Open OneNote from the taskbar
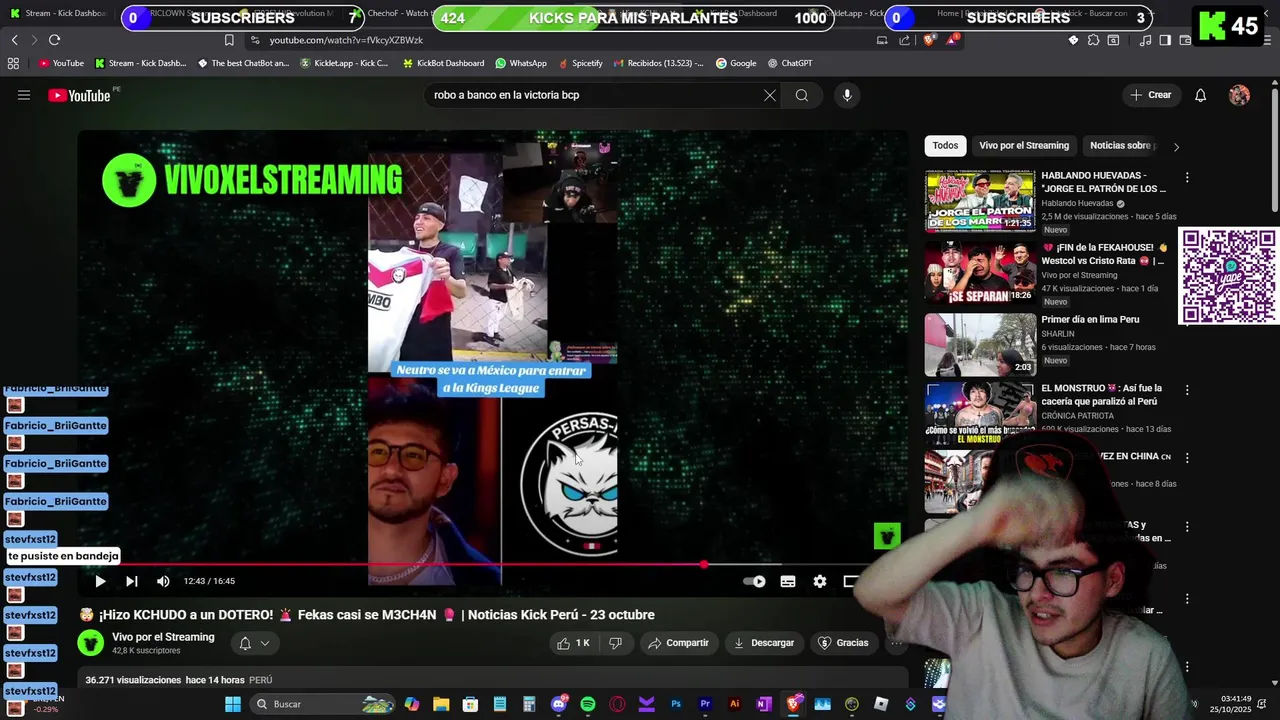 (x=764, y=704)
